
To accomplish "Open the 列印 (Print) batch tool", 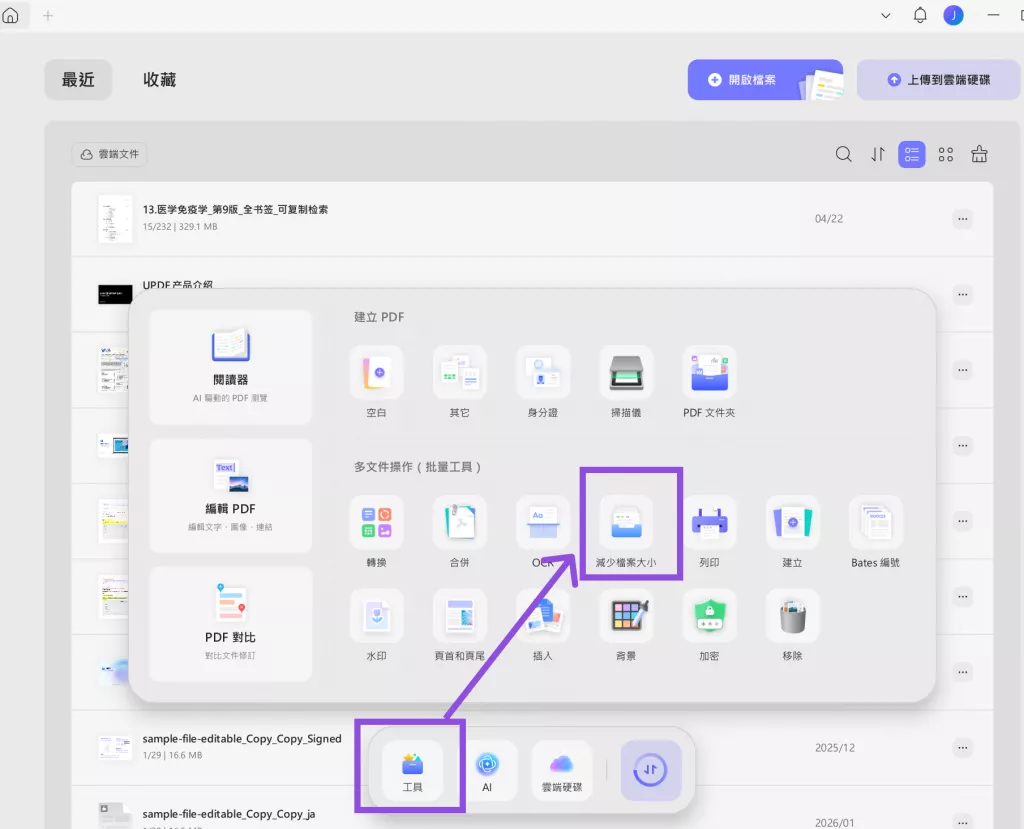I will (710, 530).
